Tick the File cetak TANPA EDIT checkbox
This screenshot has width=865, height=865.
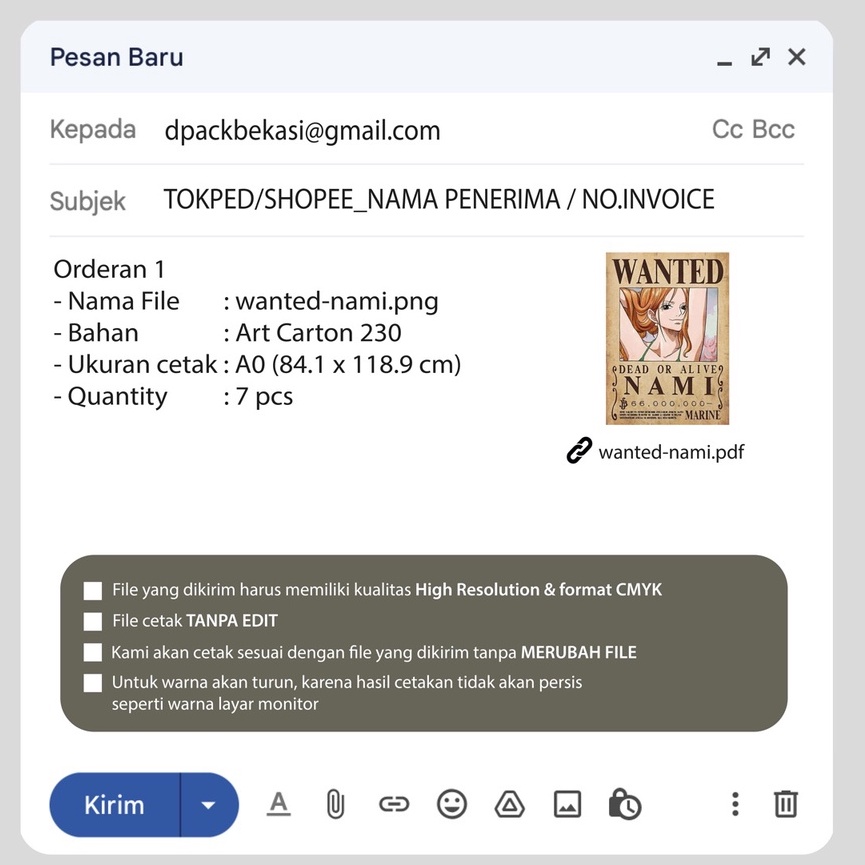93,622
